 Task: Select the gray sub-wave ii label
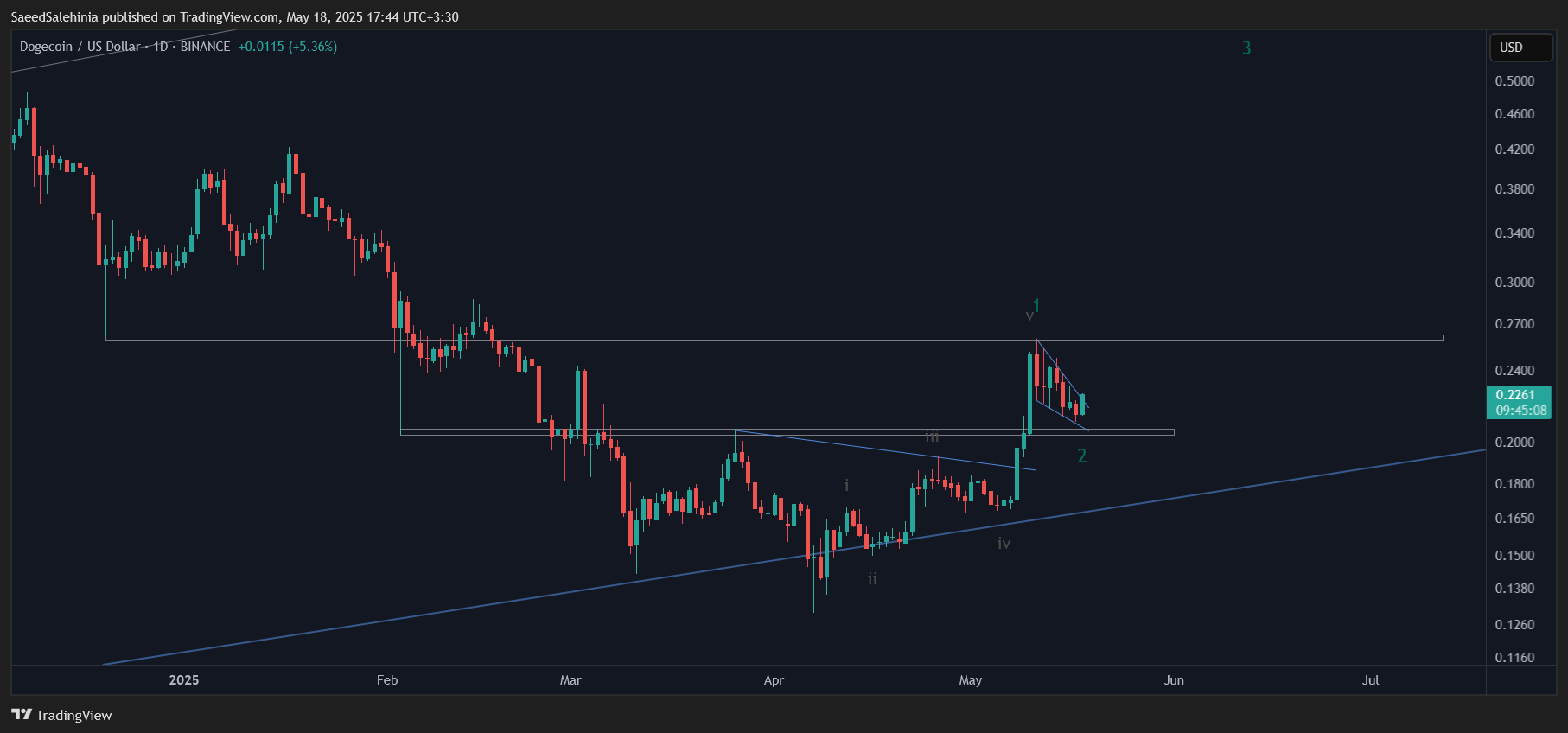point(872,578)
